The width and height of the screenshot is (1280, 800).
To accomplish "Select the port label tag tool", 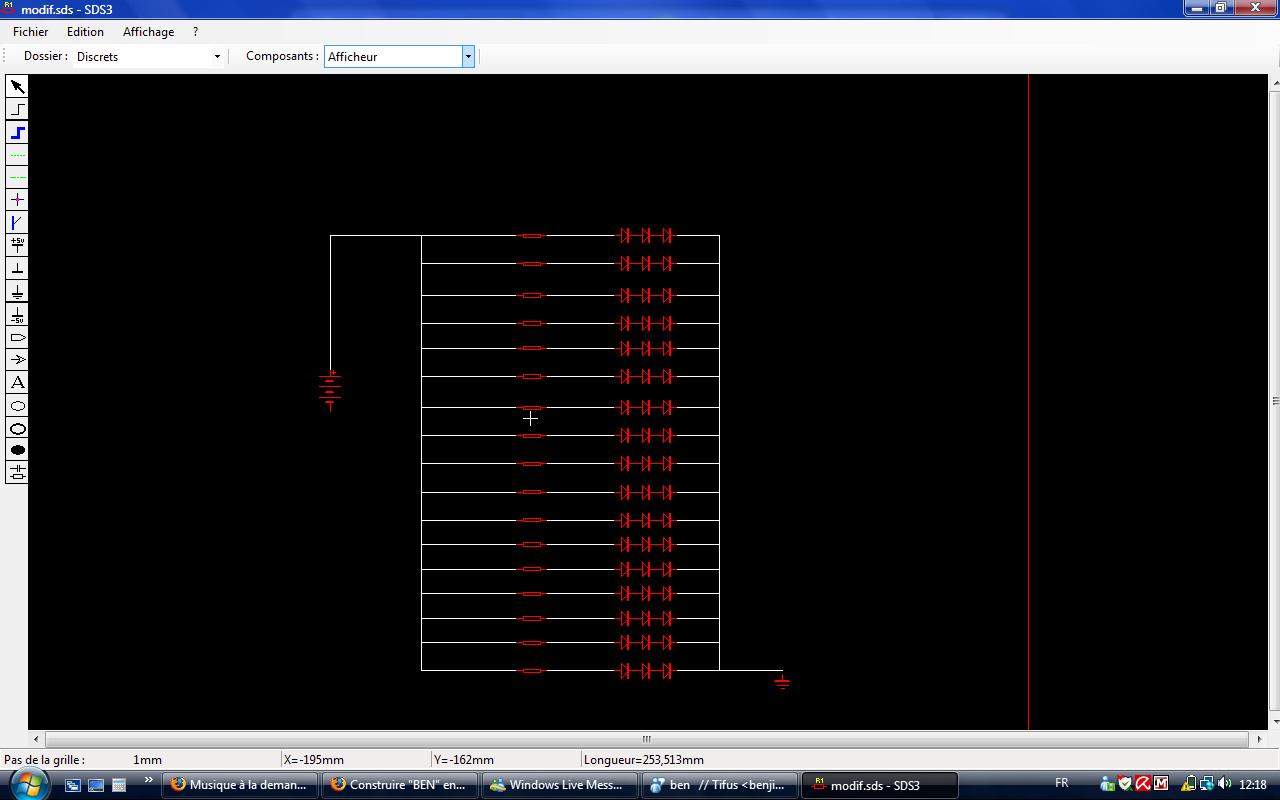I will pos(17,338).
